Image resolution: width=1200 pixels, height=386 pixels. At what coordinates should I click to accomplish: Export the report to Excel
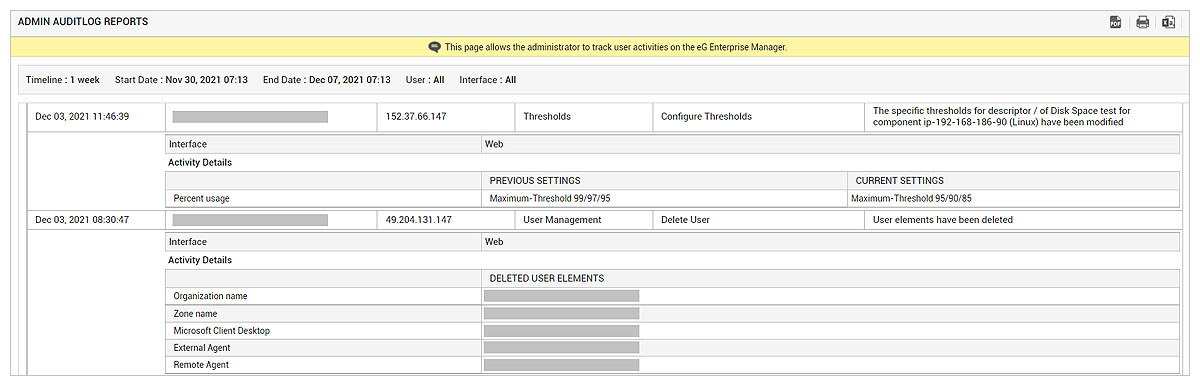click(1168, 22)
